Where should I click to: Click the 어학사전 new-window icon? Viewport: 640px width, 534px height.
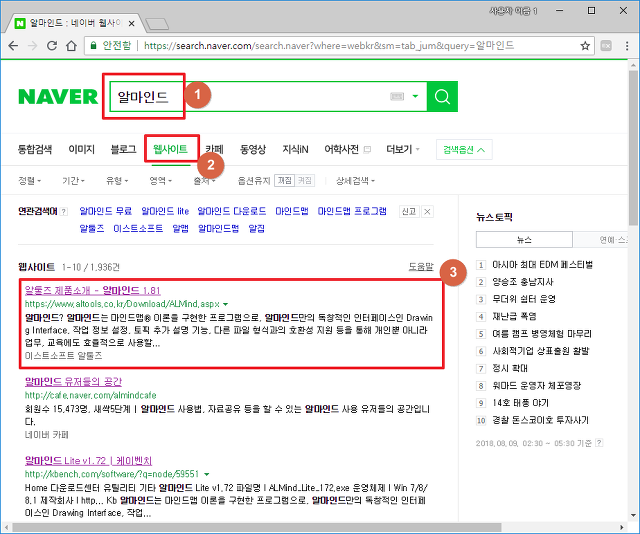(367, 149)
